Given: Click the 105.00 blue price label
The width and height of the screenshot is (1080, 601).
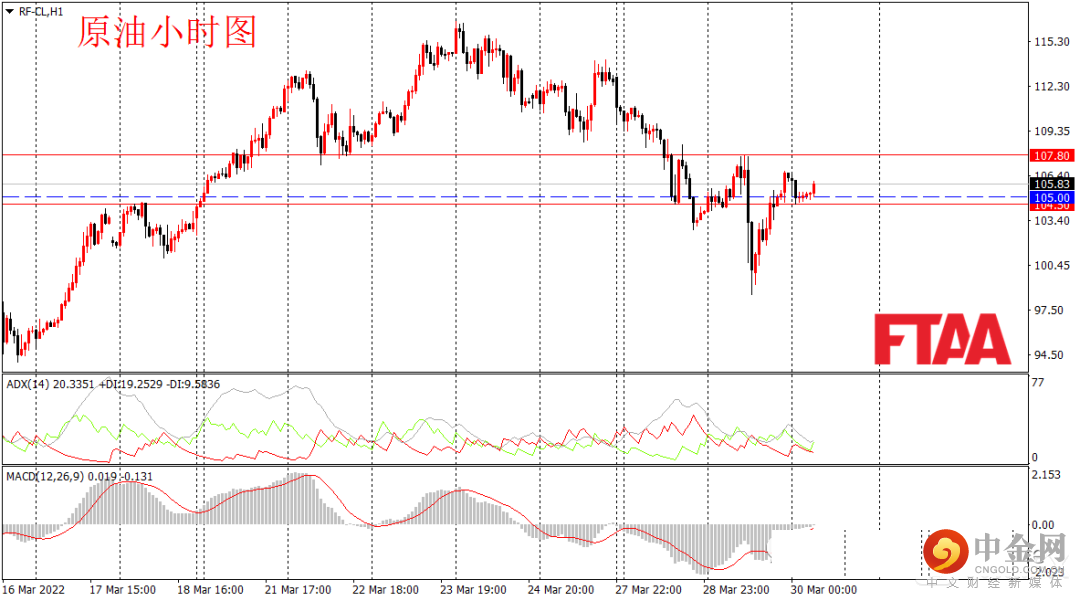Looking at the screenshot, I should tap(1051, 198).
